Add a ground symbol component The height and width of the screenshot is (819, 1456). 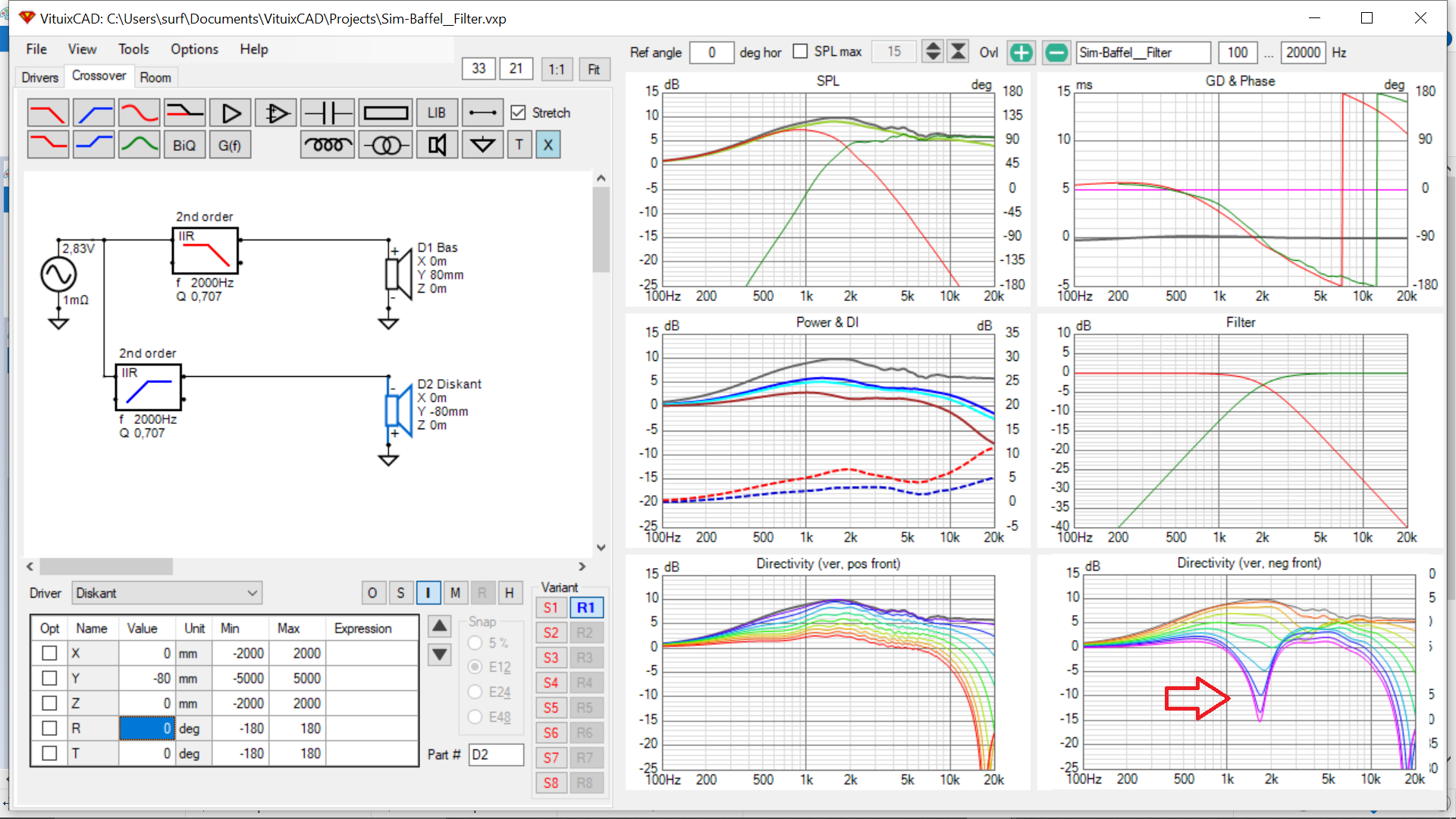482,144
